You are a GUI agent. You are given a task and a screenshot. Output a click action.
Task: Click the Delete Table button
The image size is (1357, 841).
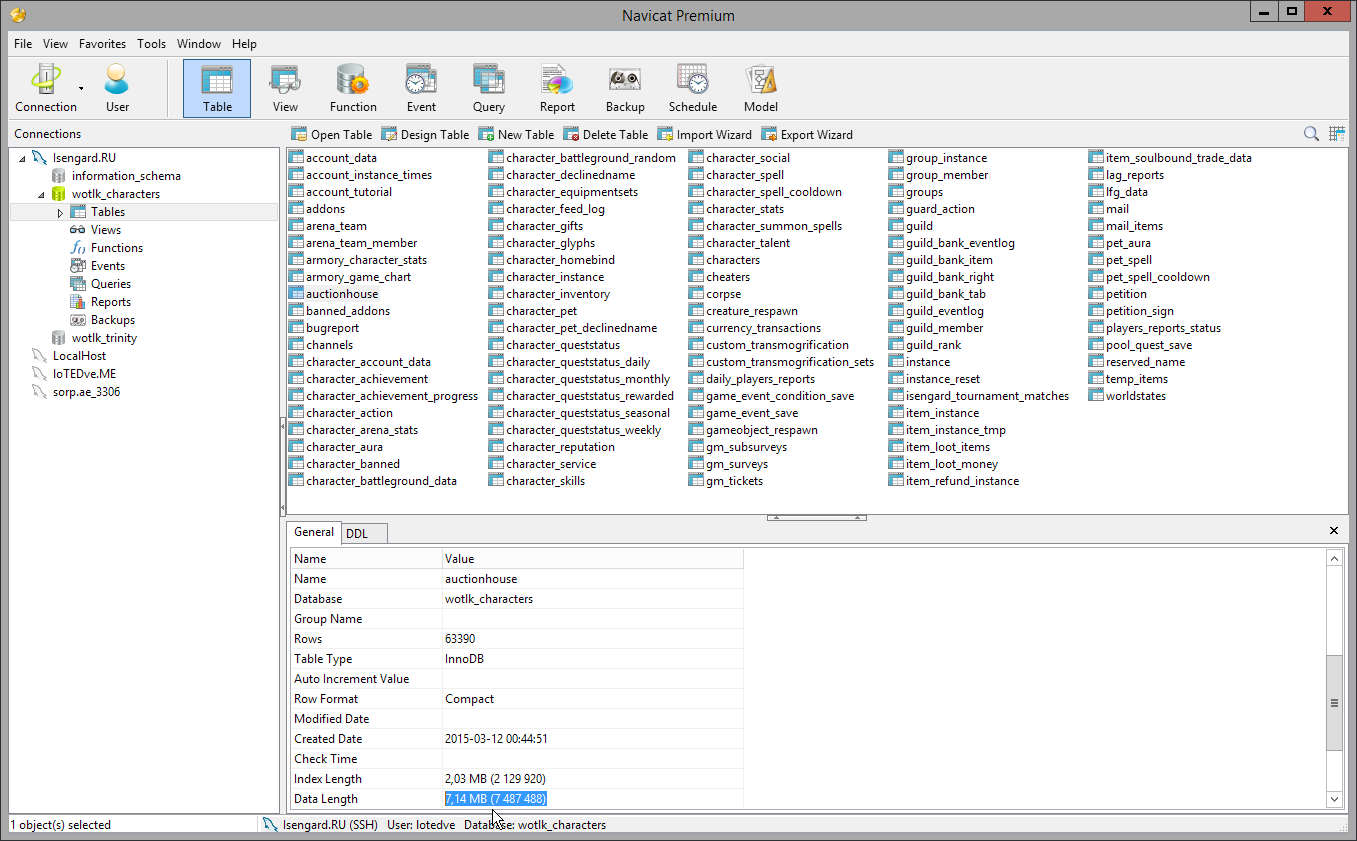[605, 134]
